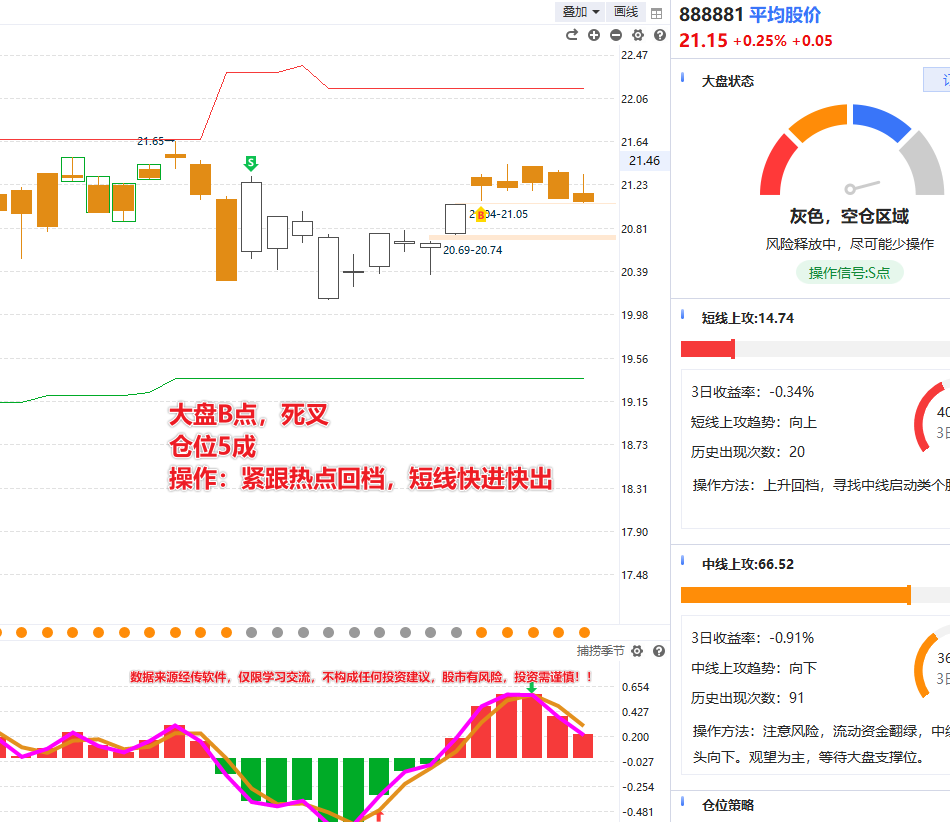
Task: Open the 叠加 overlay dropdown
Action: point(581,12)
